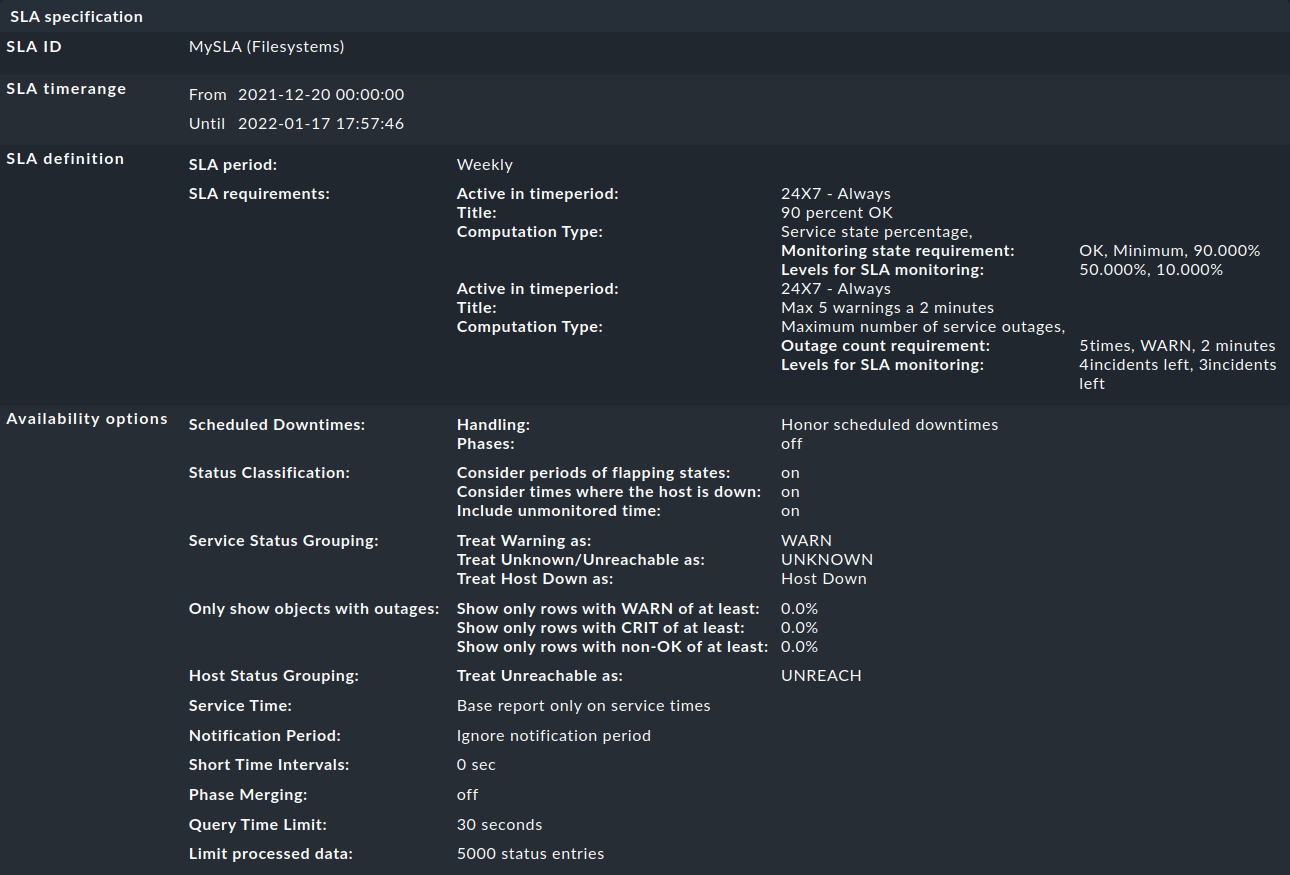The height and width of the screenshot is (875, 1290).
Task: Click the '90 percent OK' requirement title
Action: click(x=836, y=212)
